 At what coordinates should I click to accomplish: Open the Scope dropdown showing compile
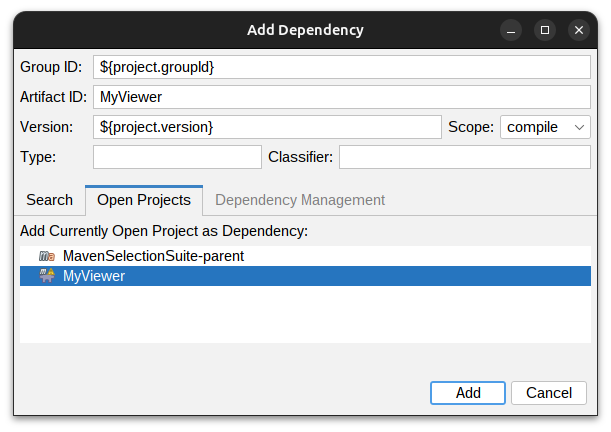(545, 127)
